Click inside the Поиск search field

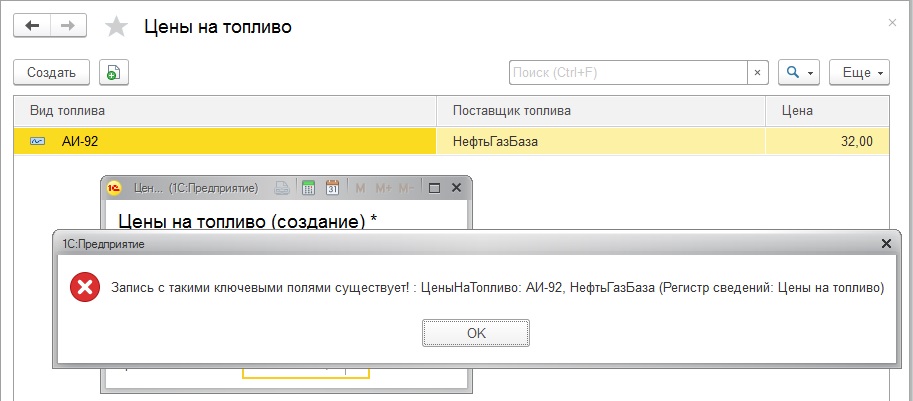pos(627,72)
